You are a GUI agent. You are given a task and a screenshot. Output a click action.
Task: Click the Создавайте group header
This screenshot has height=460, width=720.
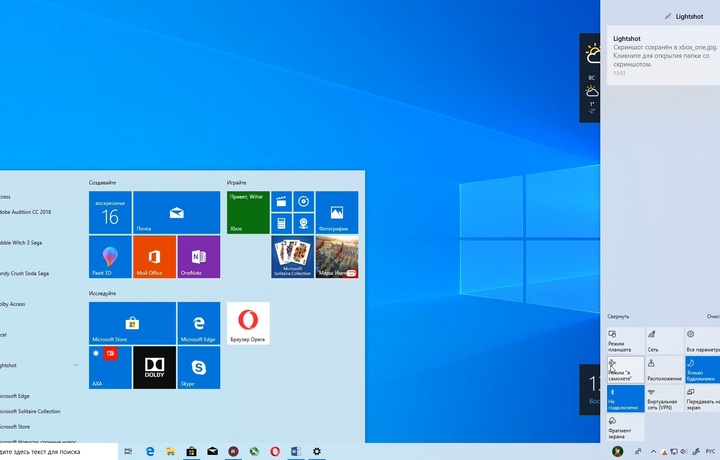coord(102,183)
